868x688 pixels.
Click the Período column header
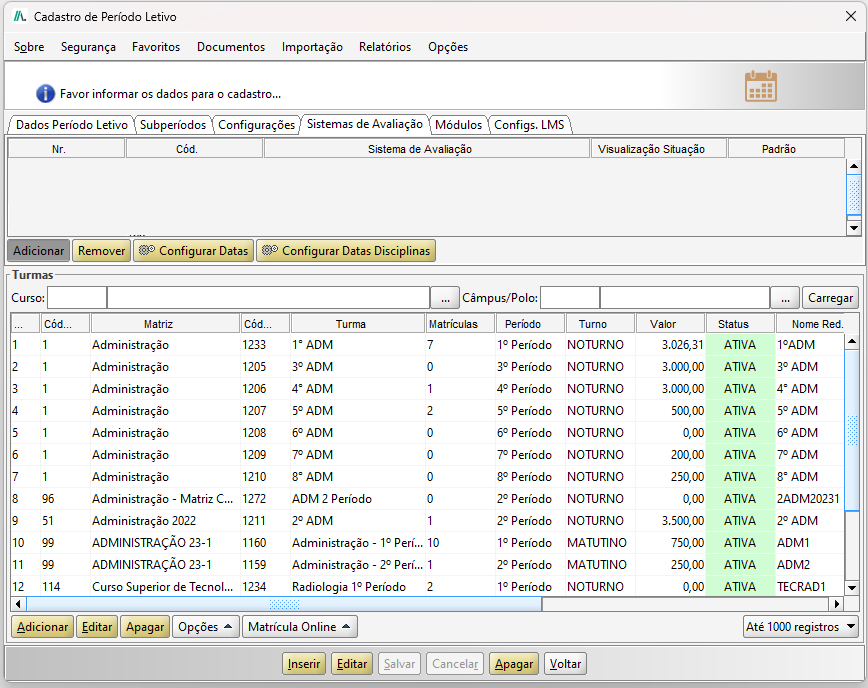(530, 324)
